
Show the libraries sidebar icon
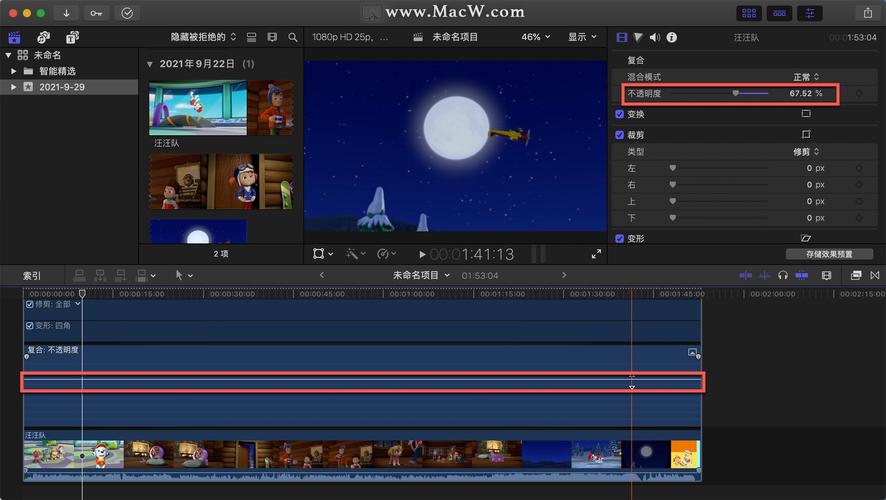(x=14, y=37)
